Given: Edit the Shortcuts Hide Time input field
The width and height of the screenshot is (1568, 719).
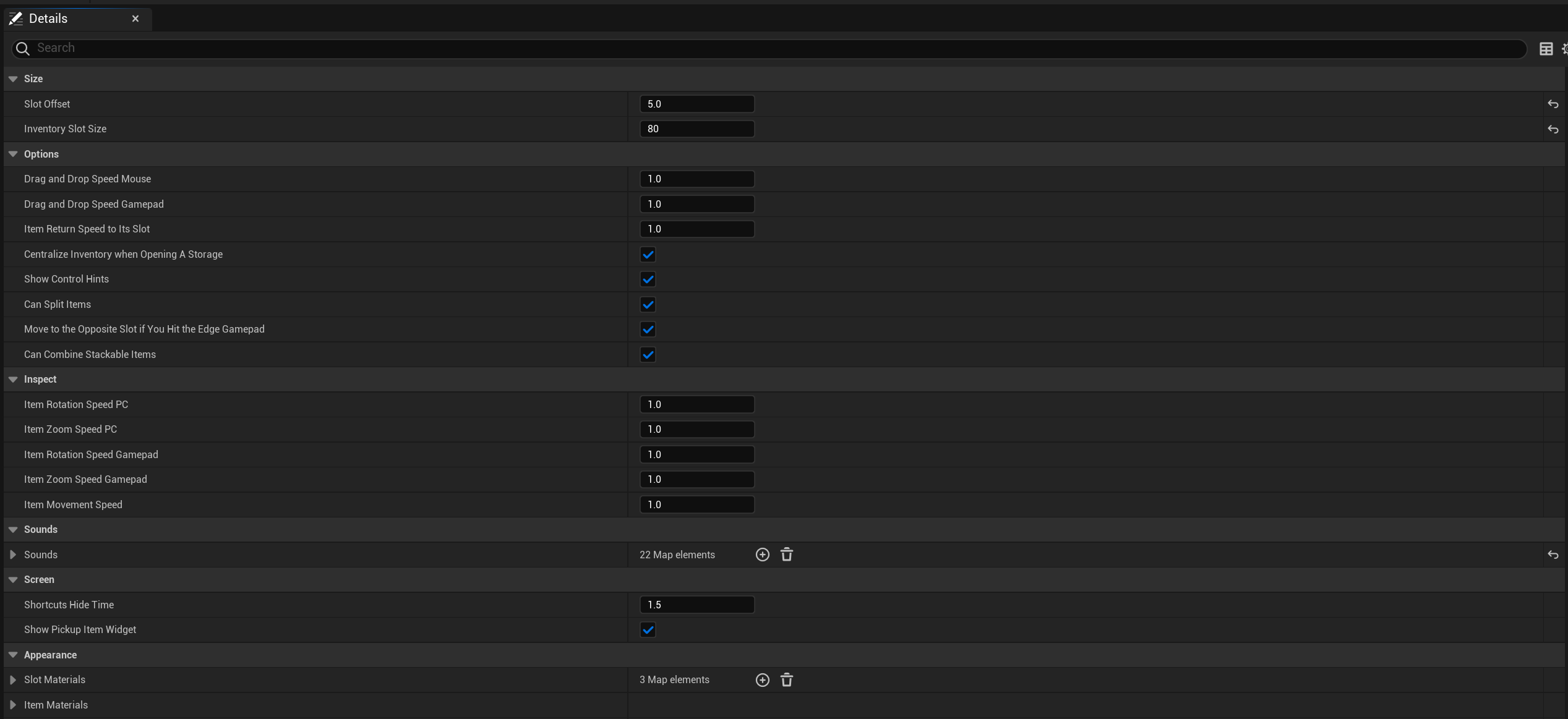Looking at the screenshot, I should coord(697,604).
